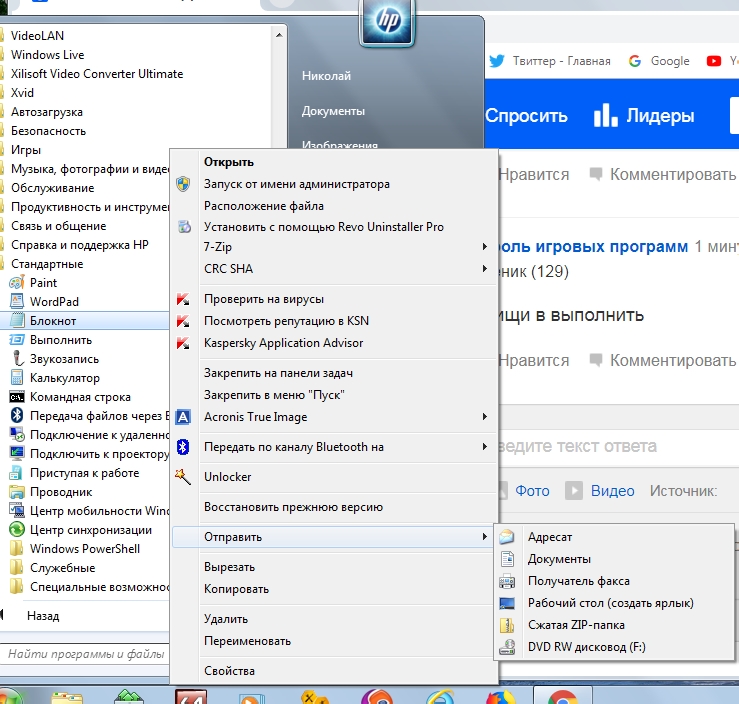
Task: Click the Revo Uninstaller icon in context menu
Action: pyautogui.click(x=184, y=227)
